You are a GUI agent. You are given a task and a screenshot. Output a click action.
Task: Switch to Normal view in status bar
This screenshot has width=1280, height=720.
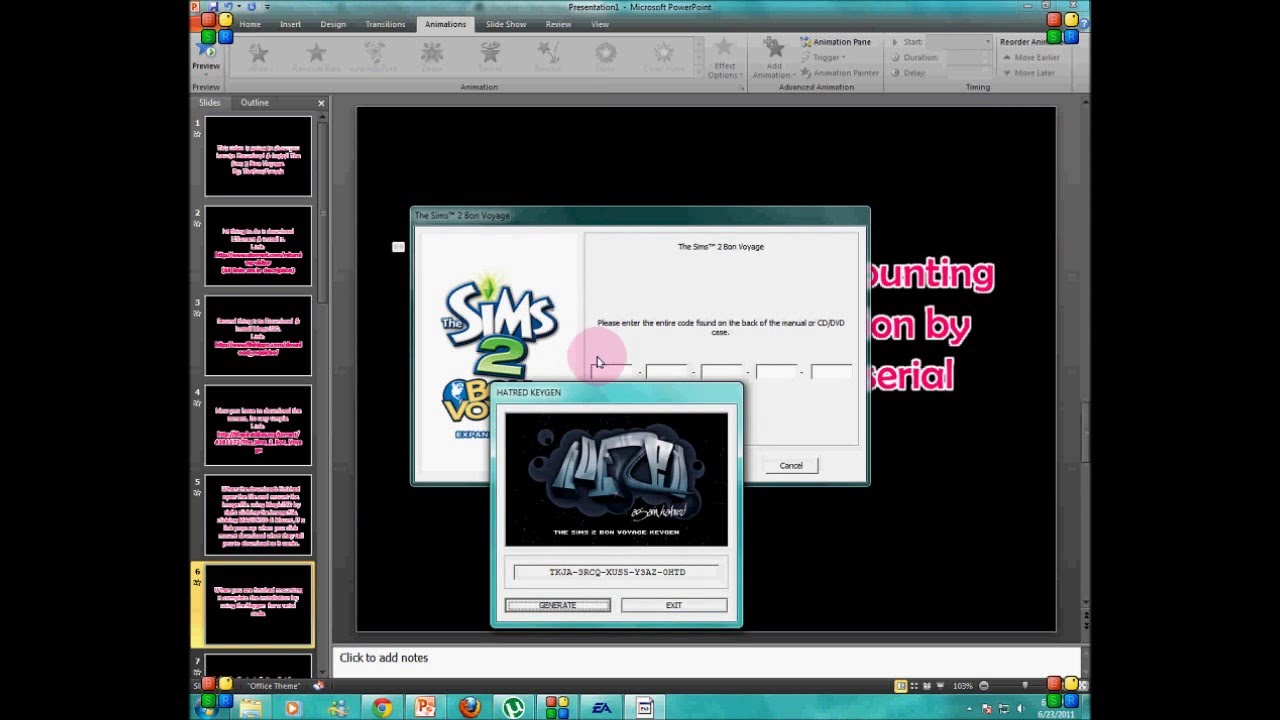point(900,686)
